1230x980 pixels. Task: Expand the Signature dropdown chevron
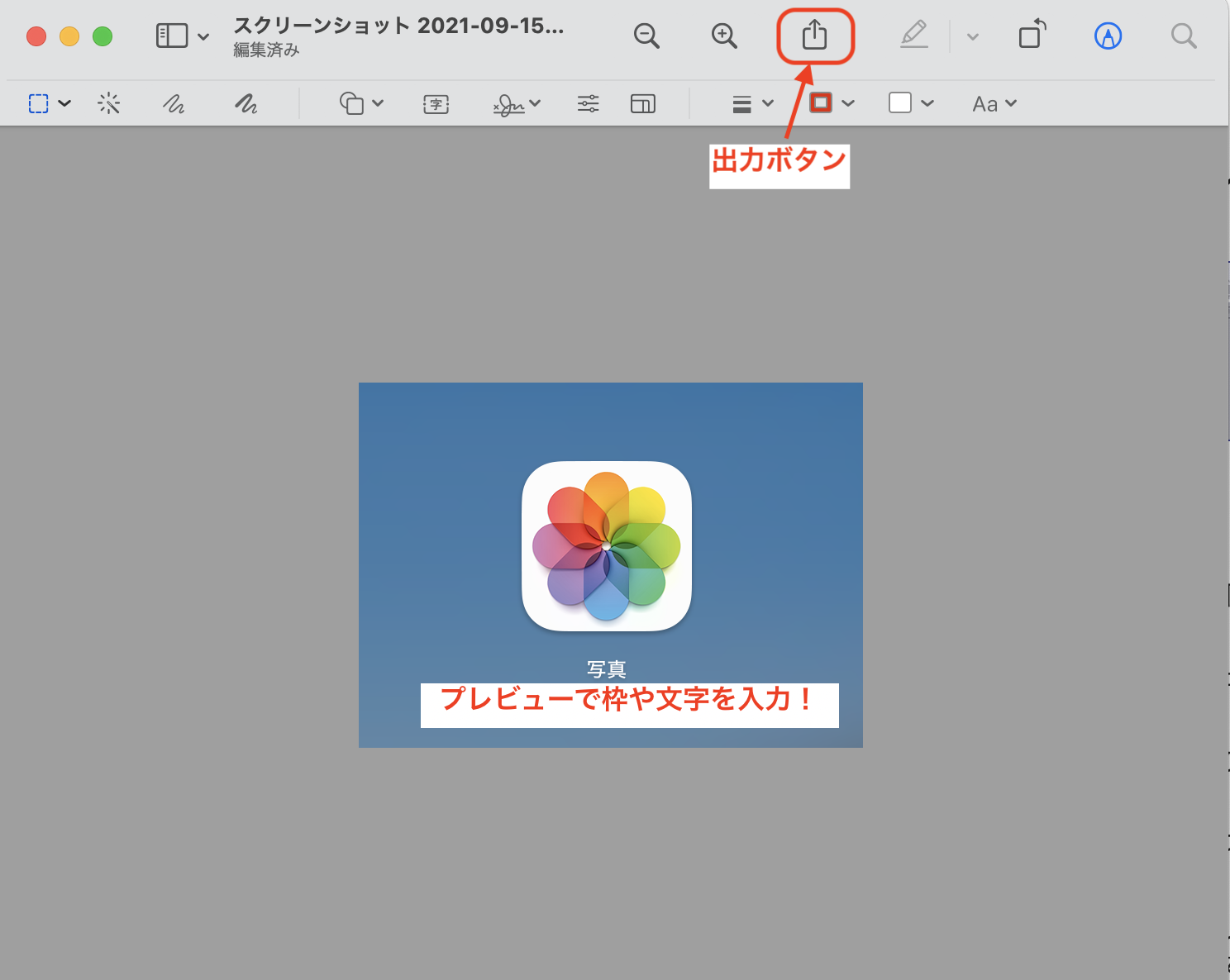pyautogui.click(x=535, y=103)
